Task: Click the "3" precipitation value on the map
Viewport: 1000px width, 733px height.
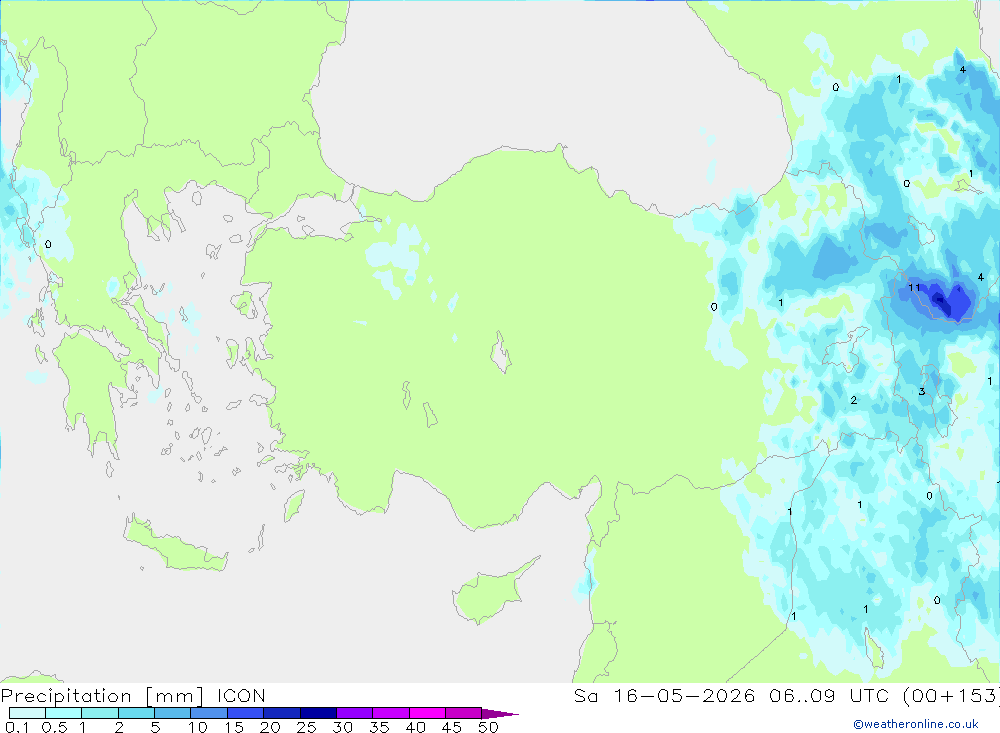Action: (922, 392)
